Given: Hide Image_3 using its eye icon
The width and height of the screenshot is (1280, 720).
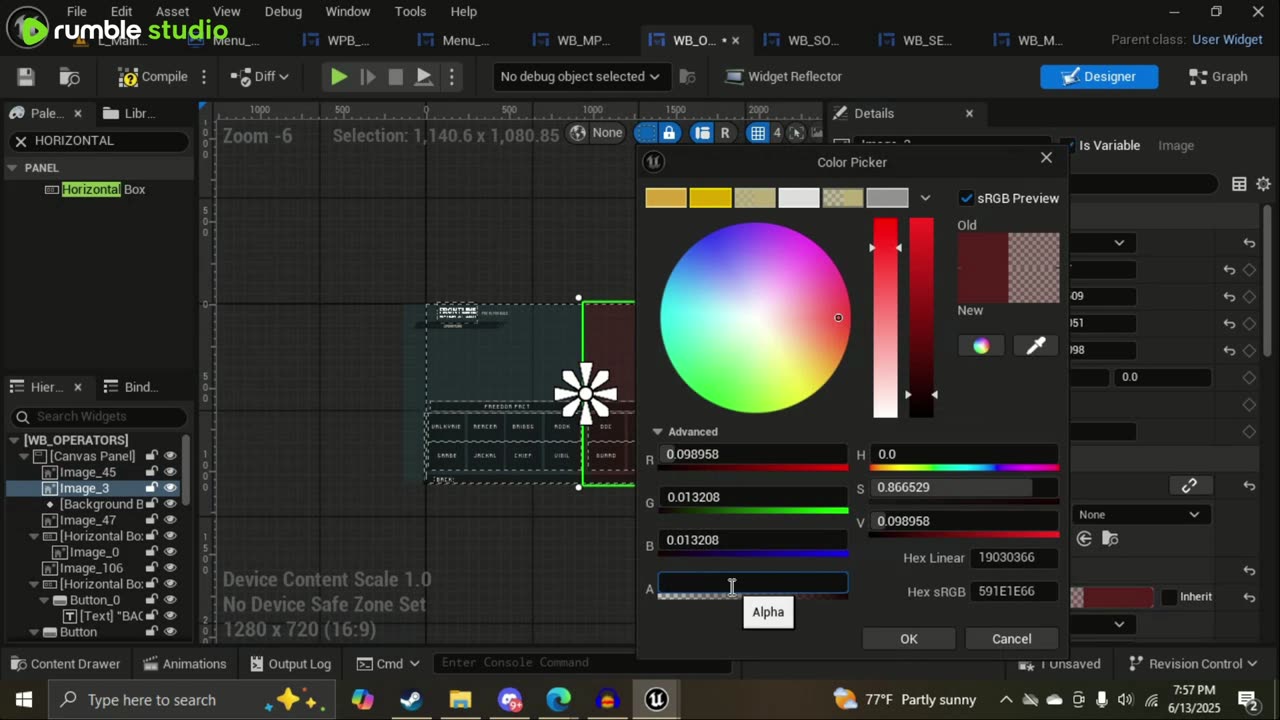Looking at the screenshot, I should pos(170,488).
